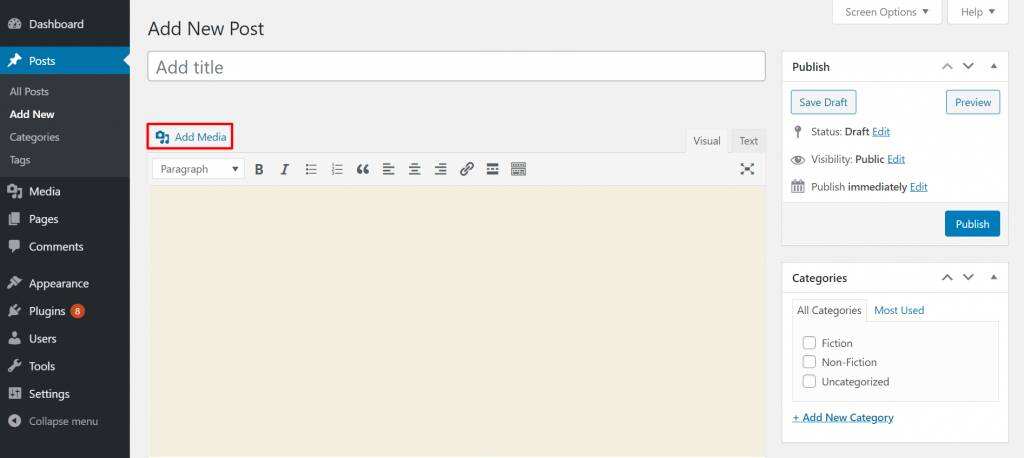Edit the post Visibility
The image size is (1024, 458).
(x=896, y=159)
